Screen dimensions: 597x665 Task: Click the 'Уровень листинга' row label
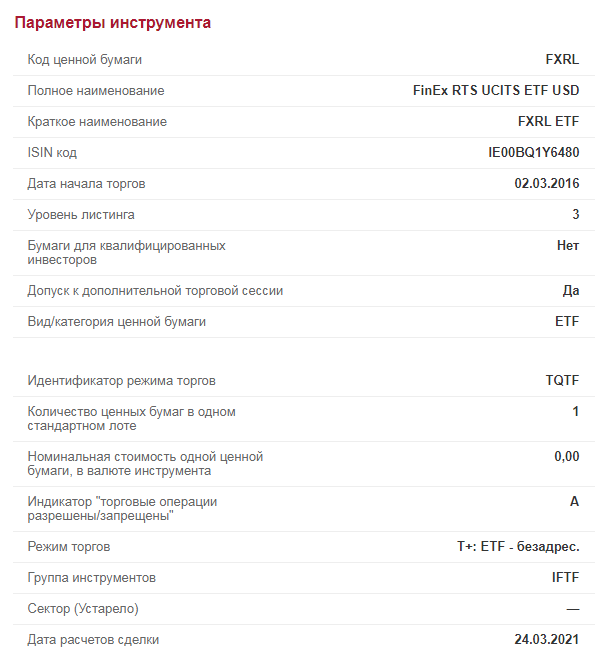click(x=81, y=215)
